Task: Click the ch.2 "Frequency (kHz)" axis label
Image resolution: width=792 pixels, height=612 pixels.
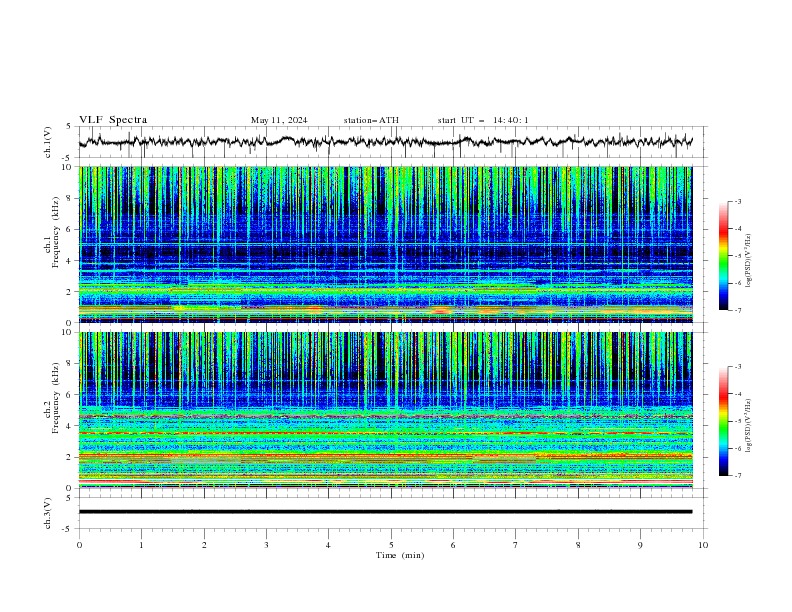Action: point(56,397)
